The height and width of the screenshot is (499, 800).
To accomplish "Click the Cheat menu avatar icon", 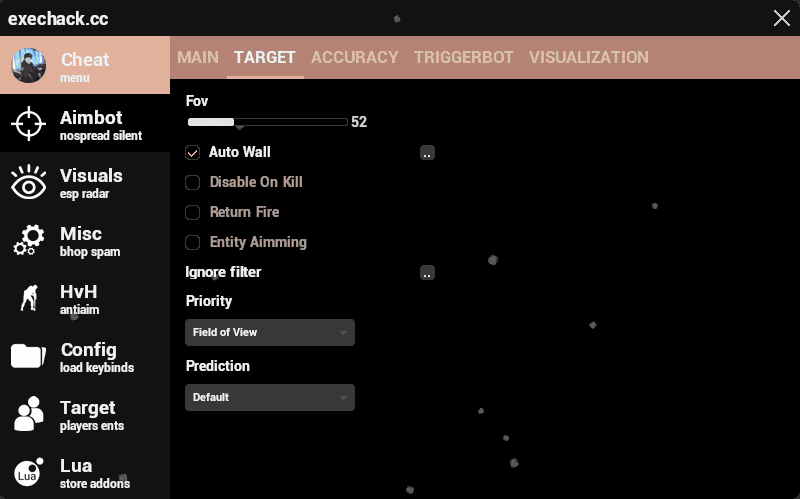I will click(29, 66).
